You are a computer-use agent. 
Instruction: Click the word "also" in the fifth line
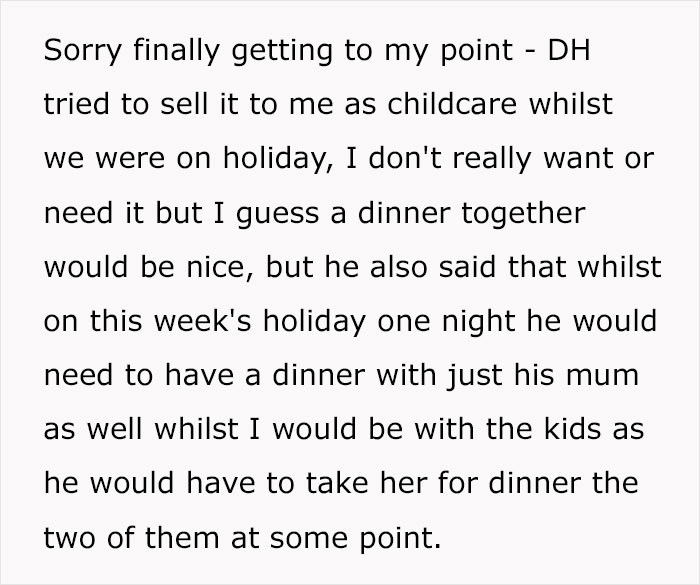[x=398, y=266]
